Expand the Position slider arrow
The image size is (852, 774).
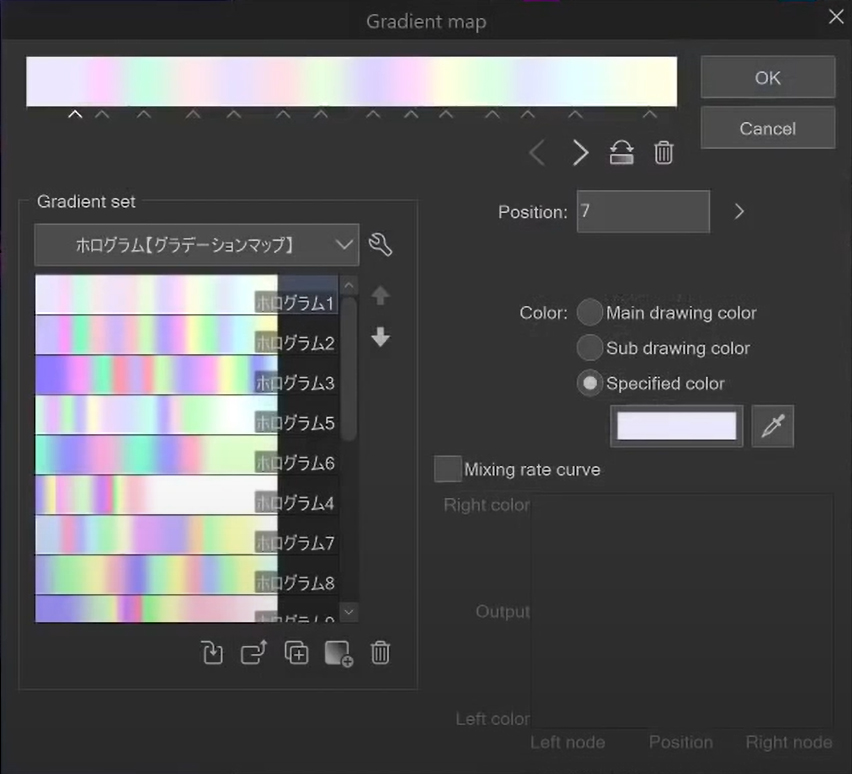(739, 212)
